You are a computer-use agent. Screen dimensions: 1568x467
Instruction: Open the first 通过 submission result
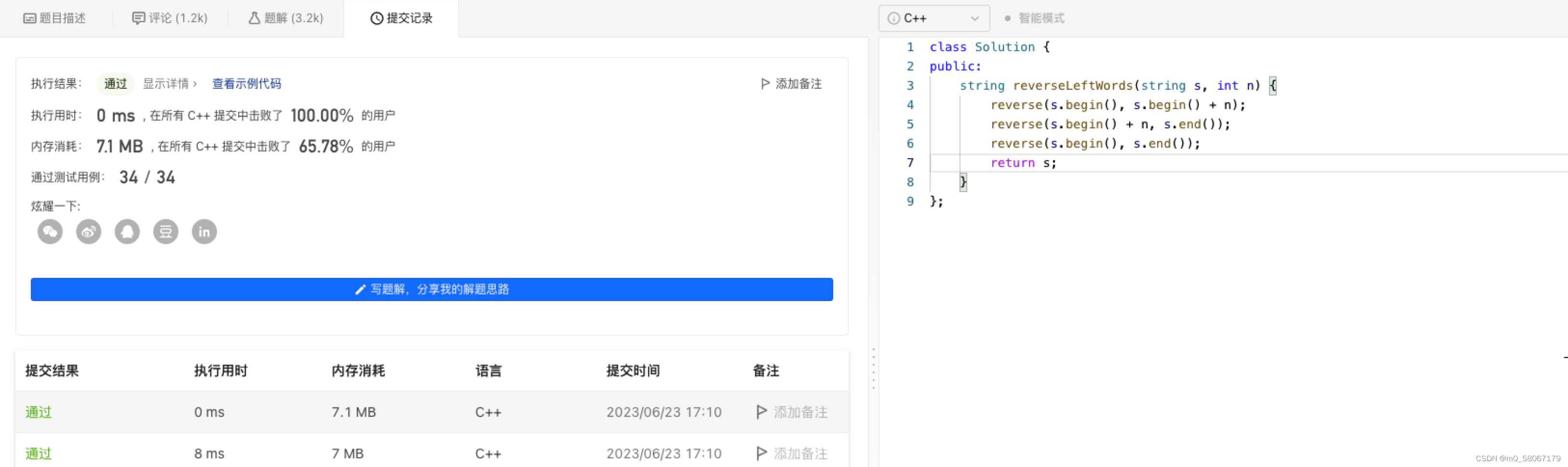coord(38,412)
